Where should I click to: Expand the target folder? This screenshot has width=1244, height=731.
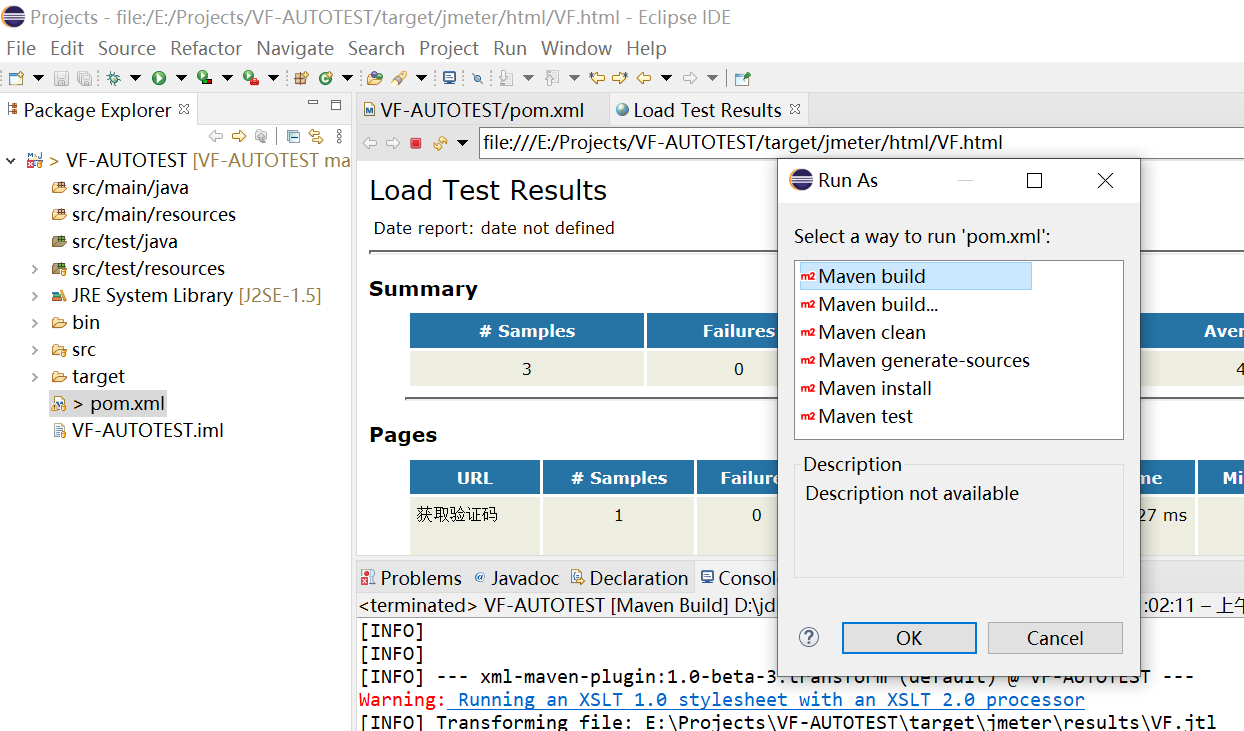pos(35,376)
